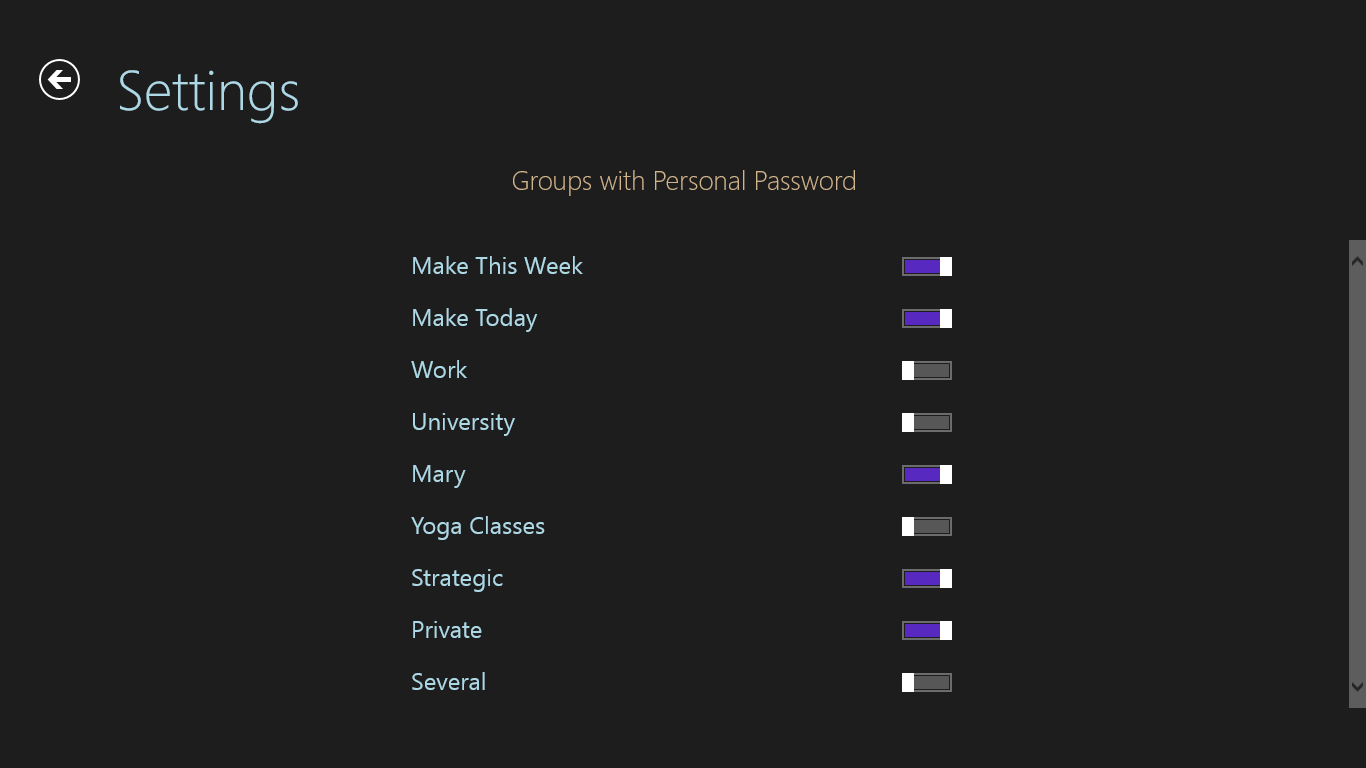
Task: Select the Make This Week label
Action: [x=497, y=266]
